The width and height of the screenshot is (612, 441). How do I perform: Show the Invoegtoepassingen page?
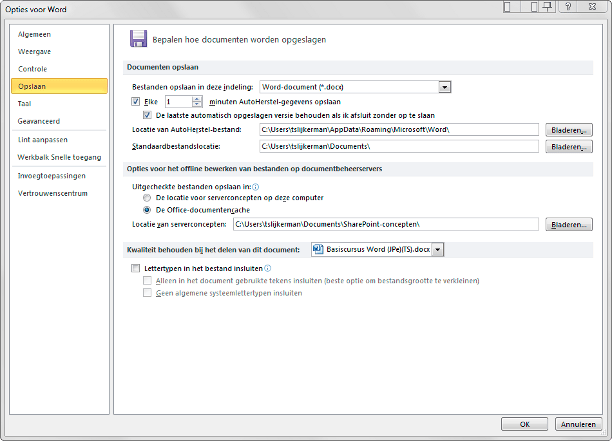52,176
